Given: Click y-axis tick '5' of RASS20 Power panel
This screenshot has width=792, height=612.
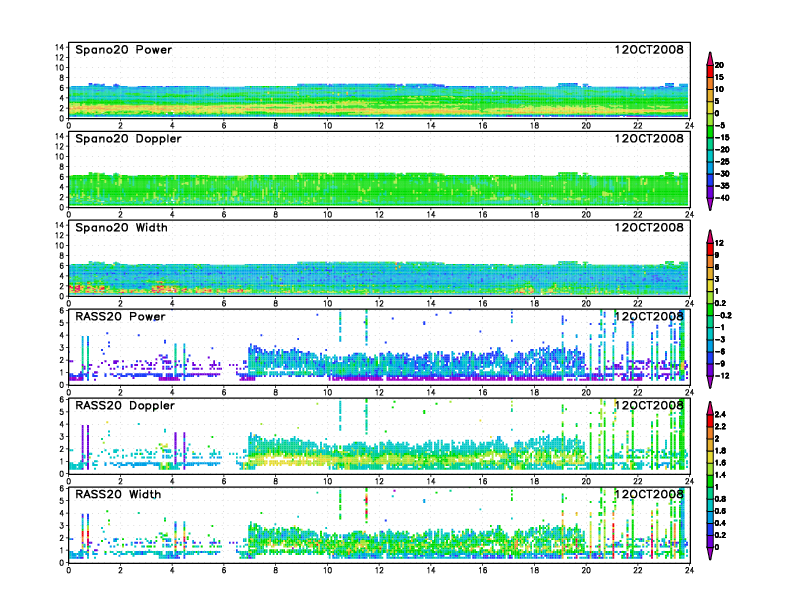Looking at the screenshot, I should point(62,323).
